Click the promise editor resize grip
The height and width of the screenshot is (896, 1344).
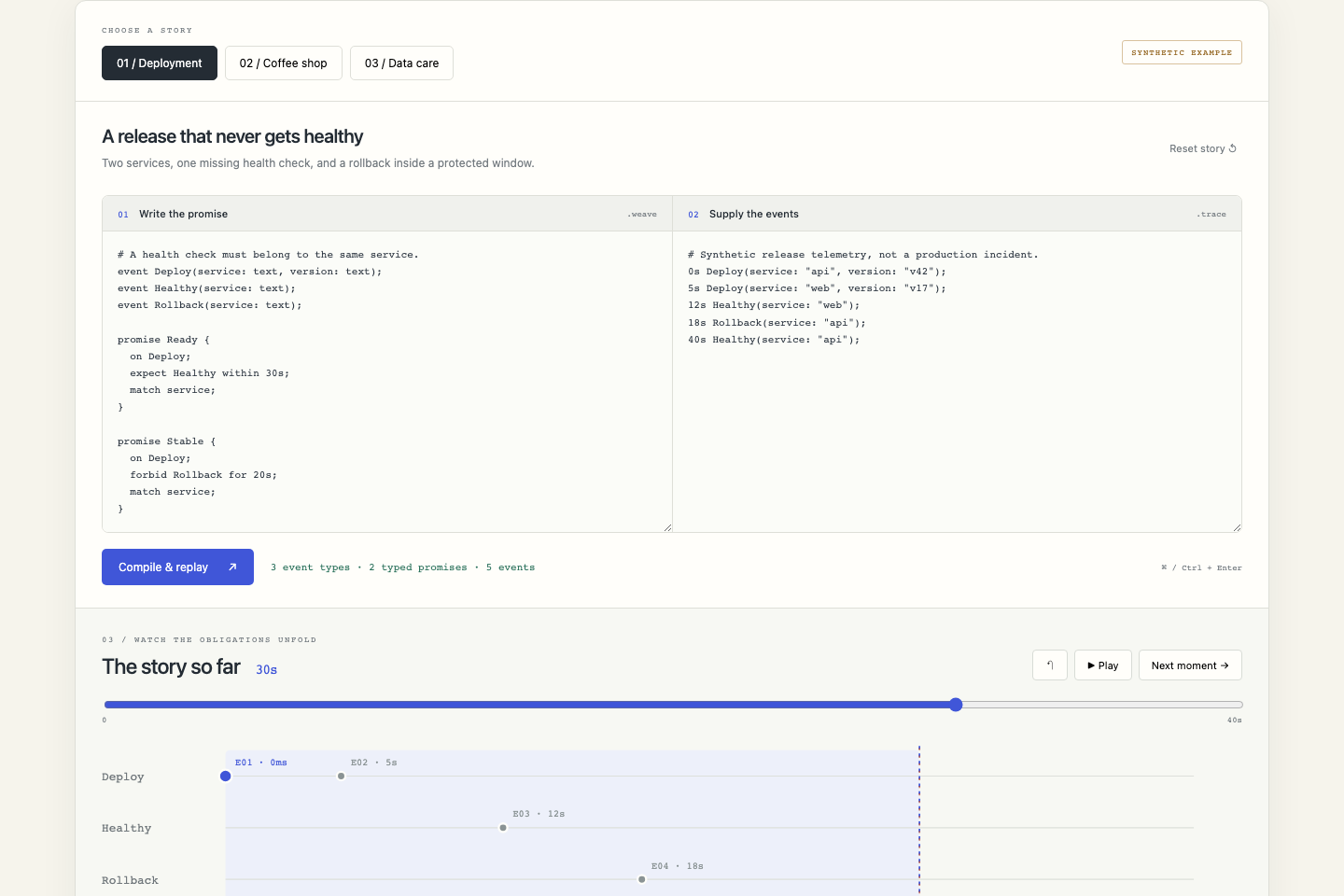[667, 527]
